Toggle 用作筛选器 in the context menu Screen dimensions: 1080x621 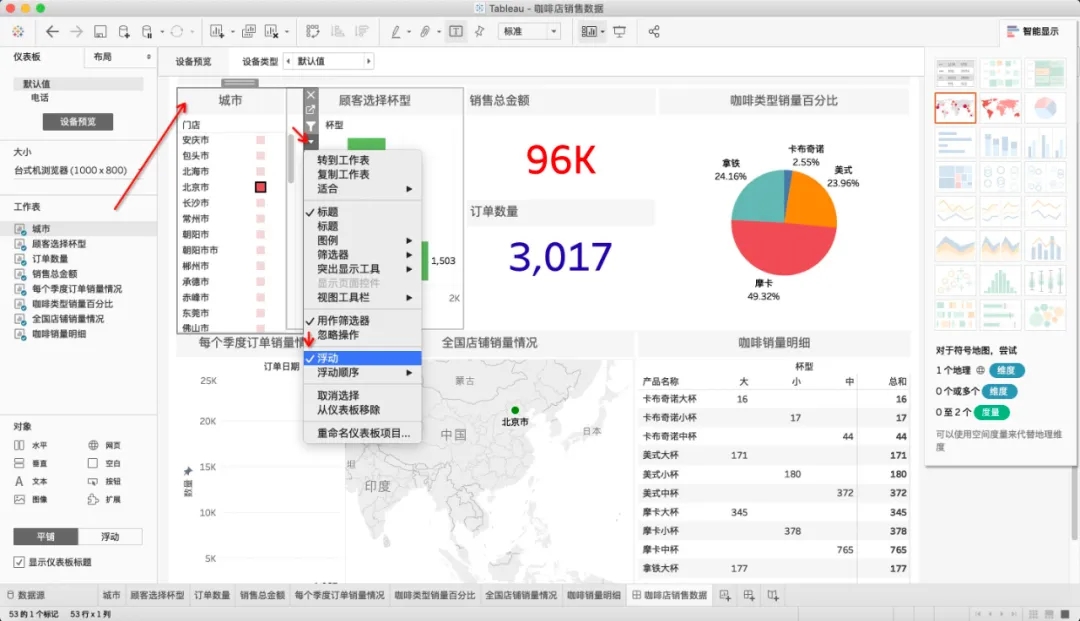(343, 321)
